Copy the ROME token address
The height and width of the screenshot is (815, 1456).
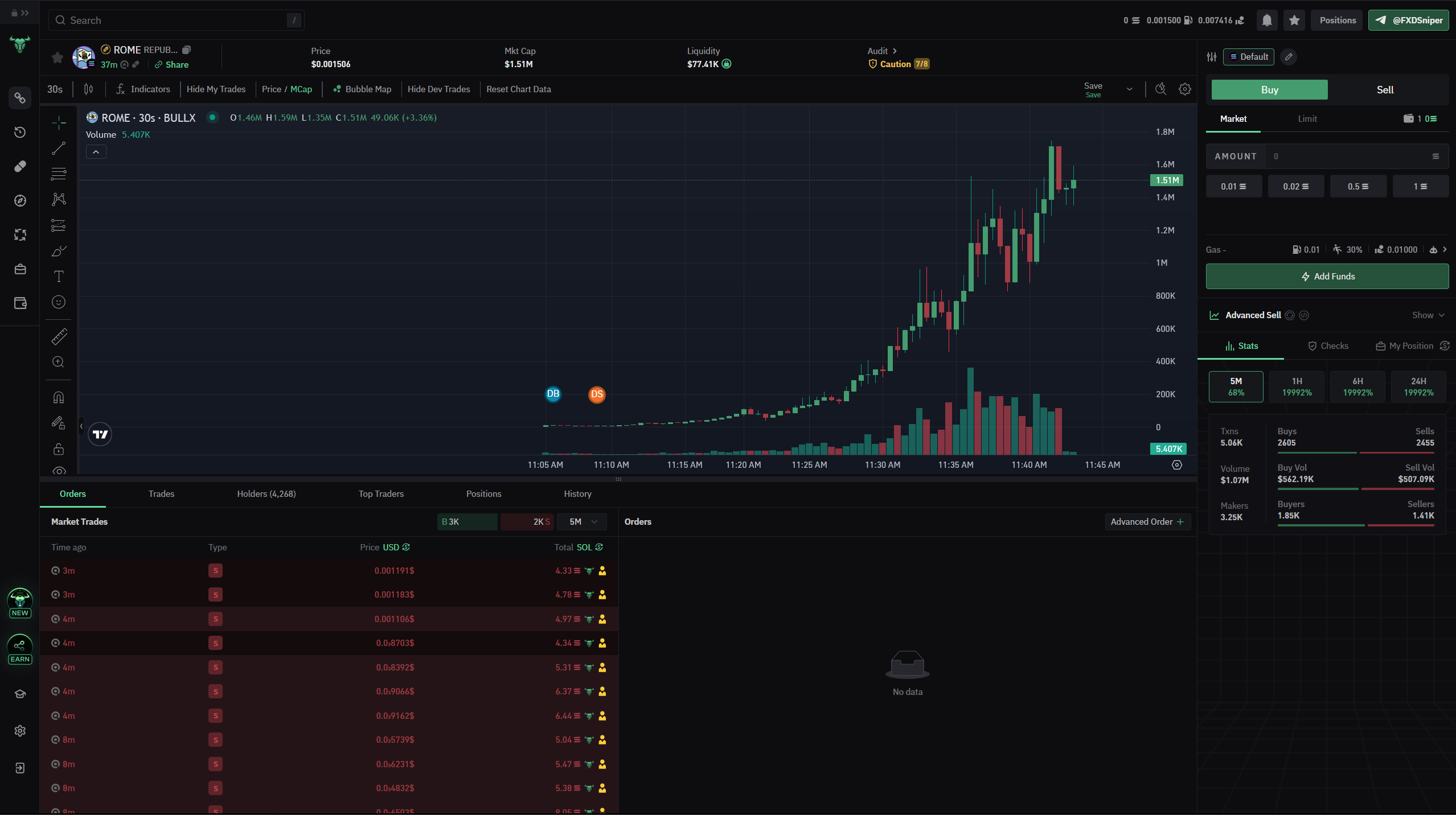click(x=186, y=50)
